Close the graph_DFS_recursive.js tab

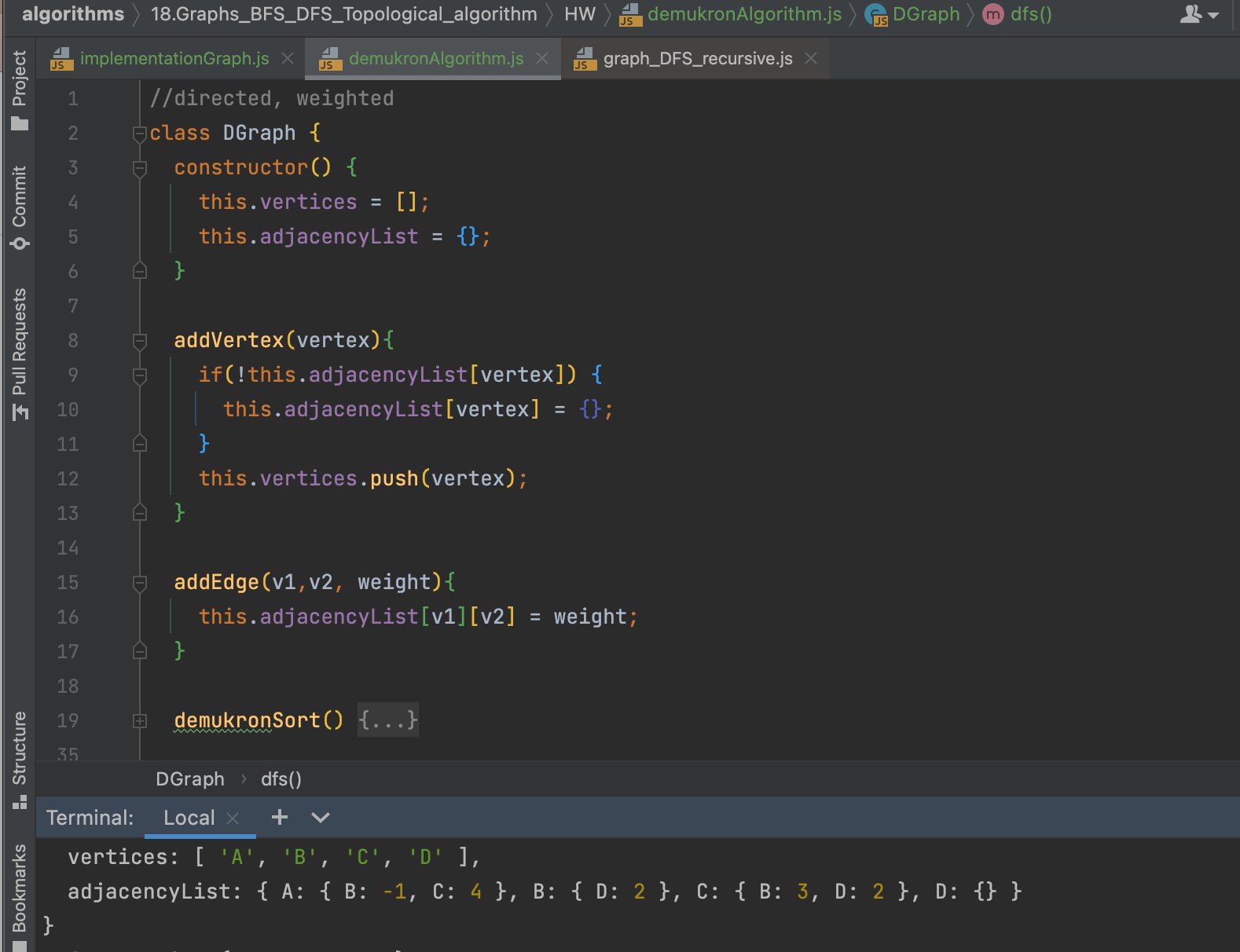[811, 58]
